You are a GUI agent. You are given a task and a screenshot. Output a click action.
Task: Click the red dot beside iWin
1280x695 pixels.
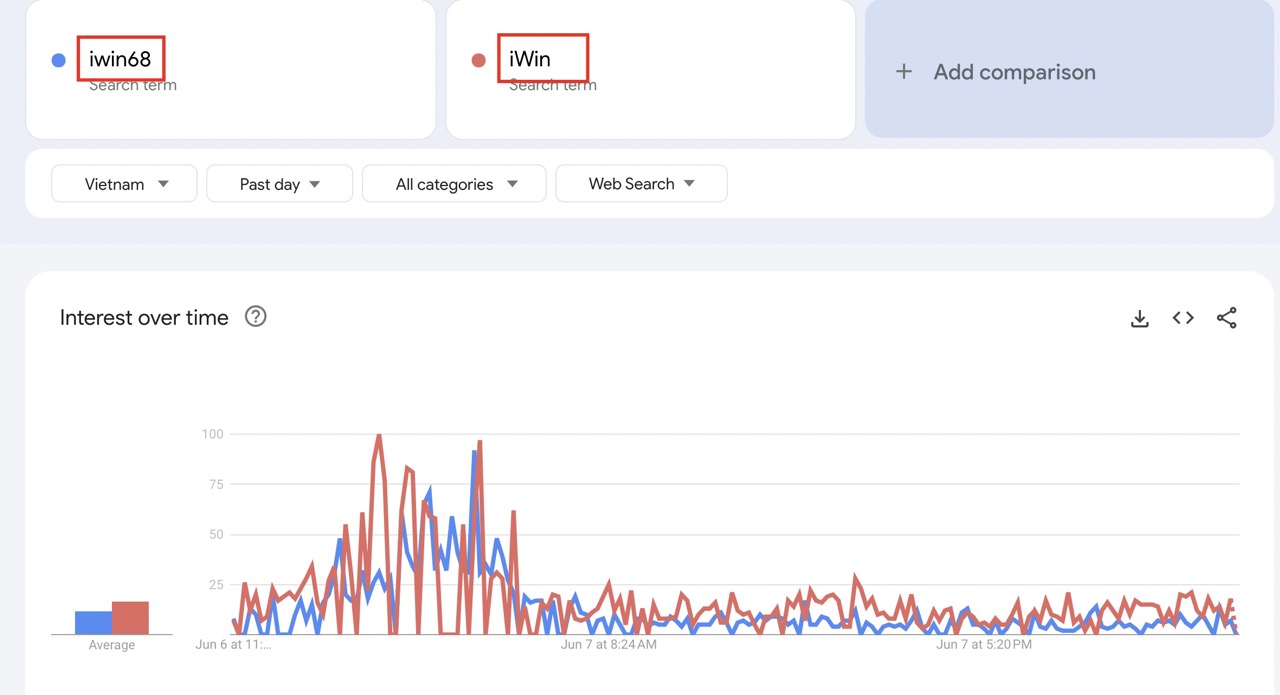479,60
